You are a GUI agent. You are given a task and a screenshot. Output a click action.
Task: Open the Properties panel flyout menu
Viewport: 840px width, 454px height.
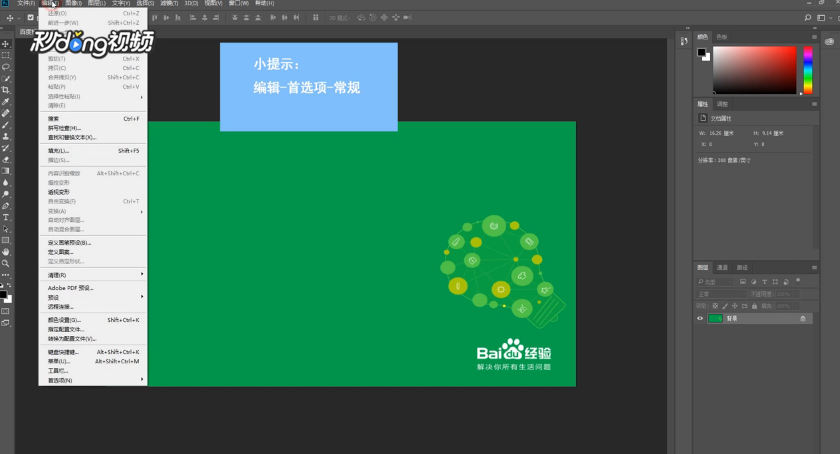(x=814, y=104)
